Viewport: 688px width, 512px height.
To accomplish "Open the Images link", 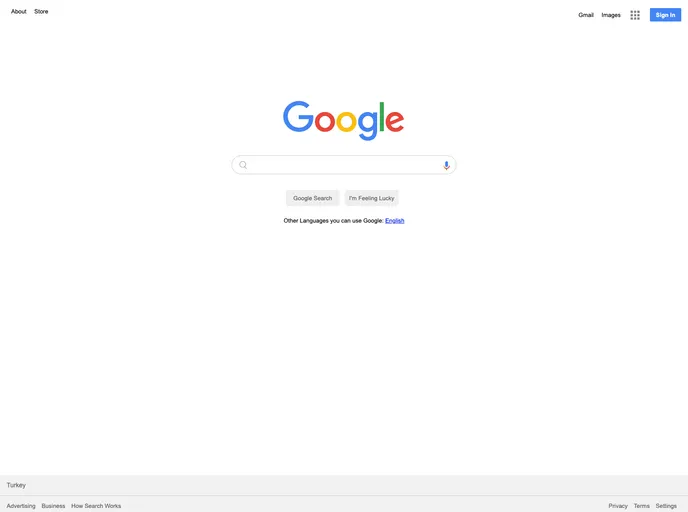I will pyautogui.click(x=611, y=15).
